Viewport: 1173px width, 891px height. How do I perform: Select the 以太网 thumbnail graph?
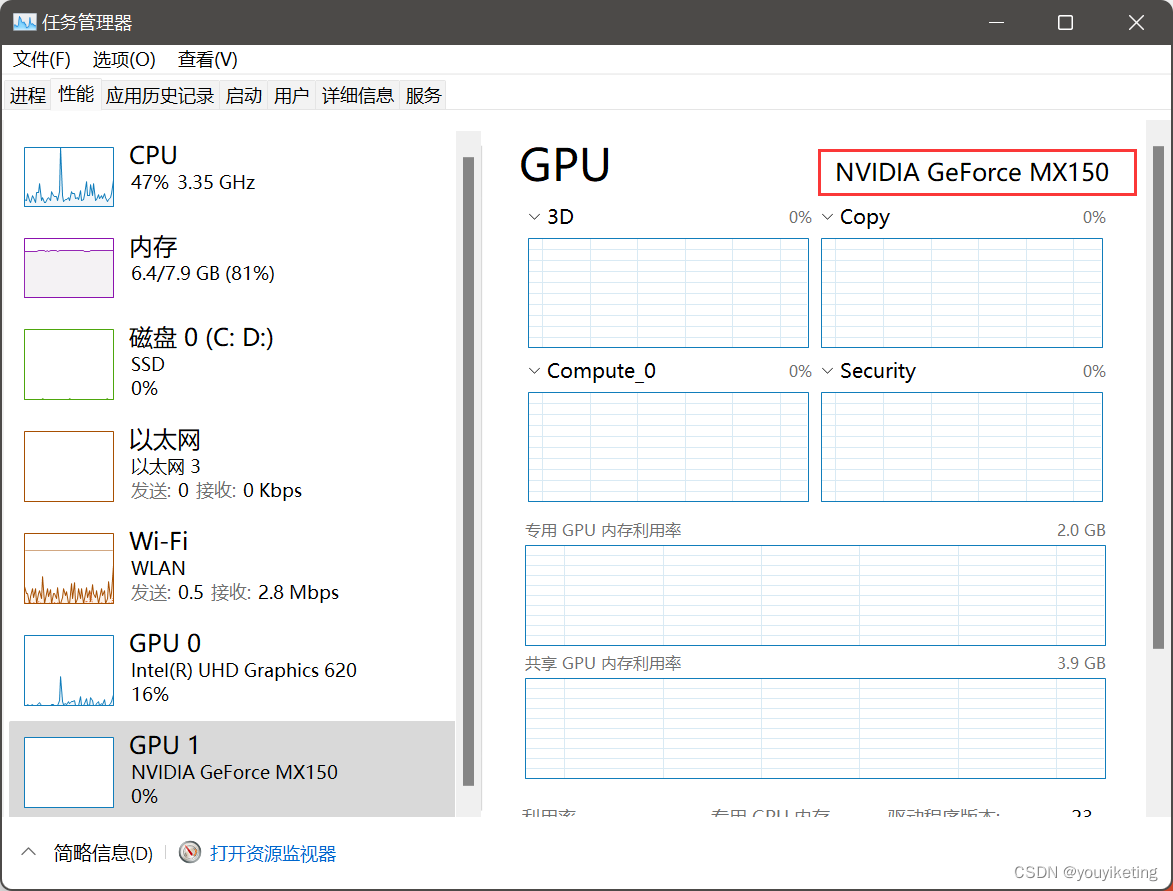coord(69,466)
